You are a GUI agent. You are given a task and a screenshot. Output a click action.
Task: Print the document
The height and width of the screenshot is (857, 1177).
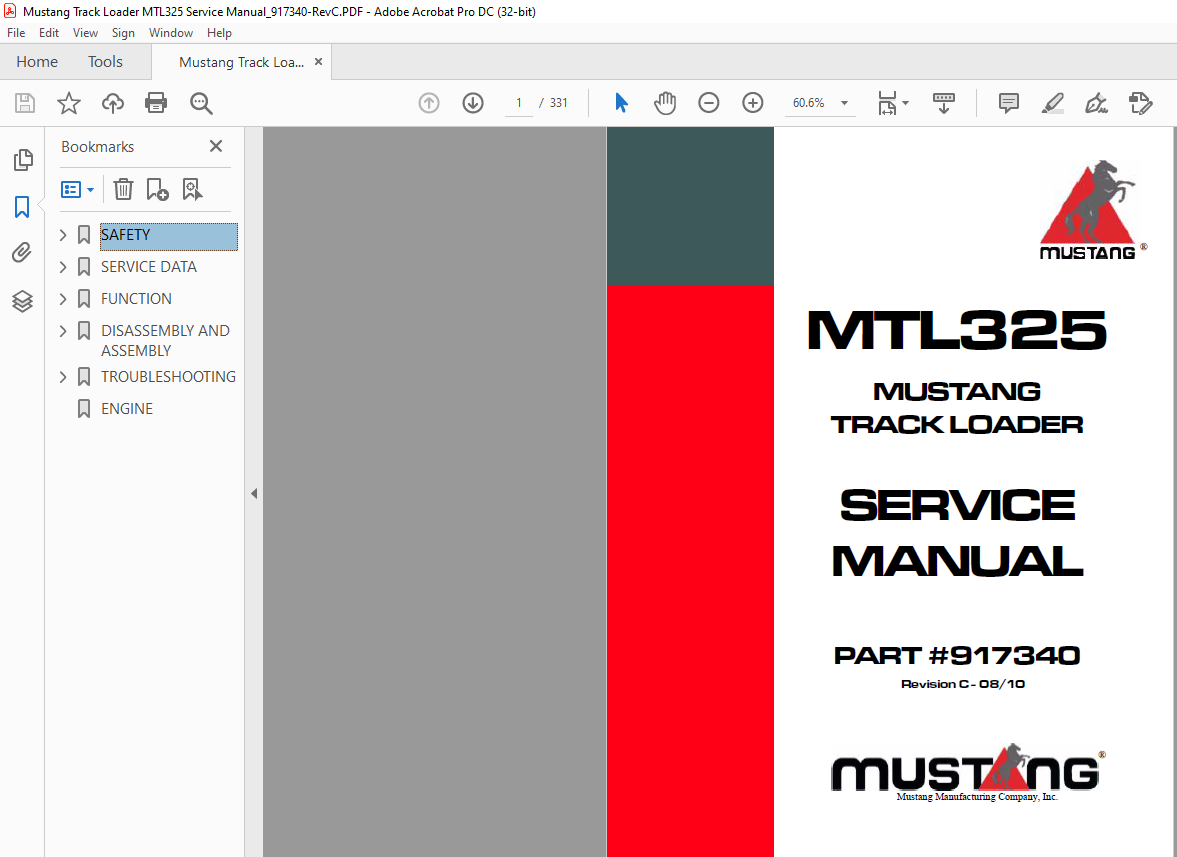coord(156,103)
